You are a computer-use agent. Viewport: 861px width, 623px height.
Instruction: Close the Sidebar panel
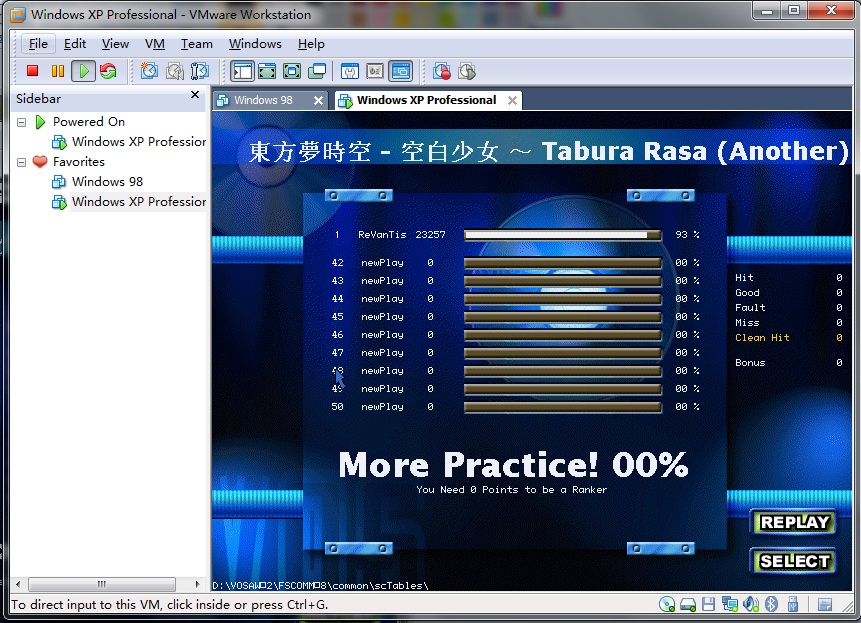[x=194, y=94]
